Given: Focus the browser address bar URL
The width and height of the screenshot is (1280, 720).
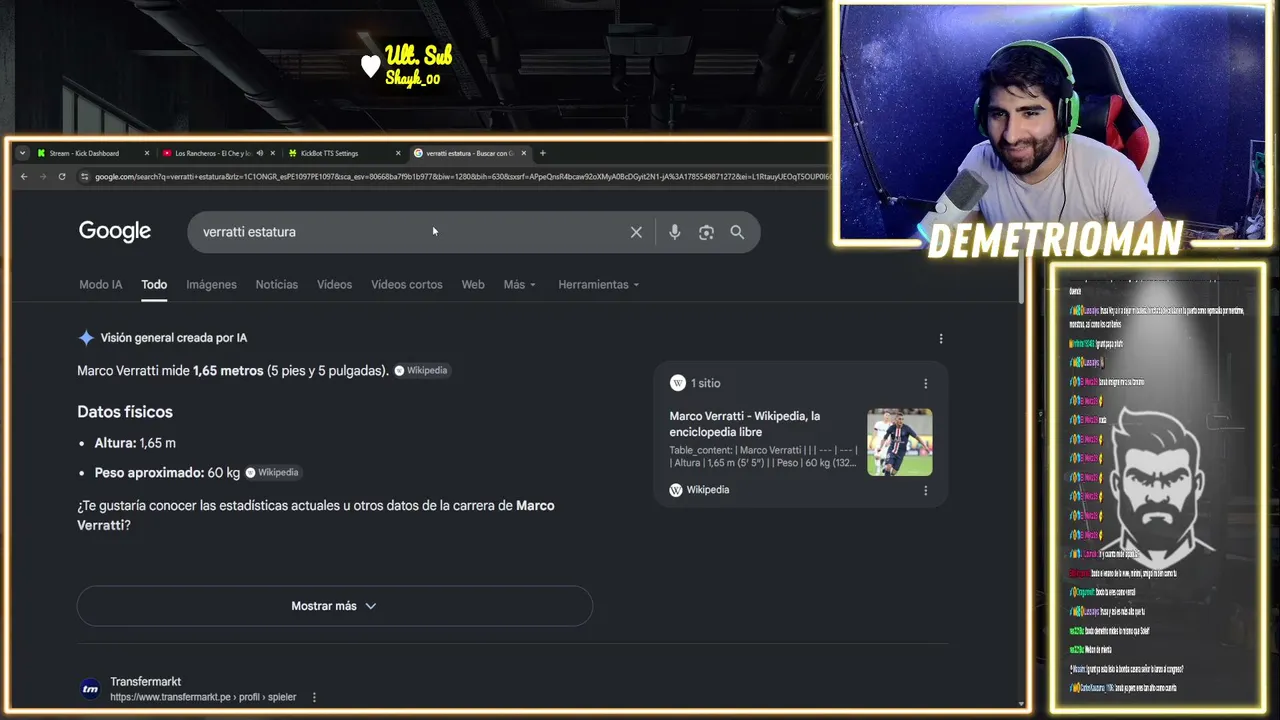Looking at the screenshot, I should point(462,177).
